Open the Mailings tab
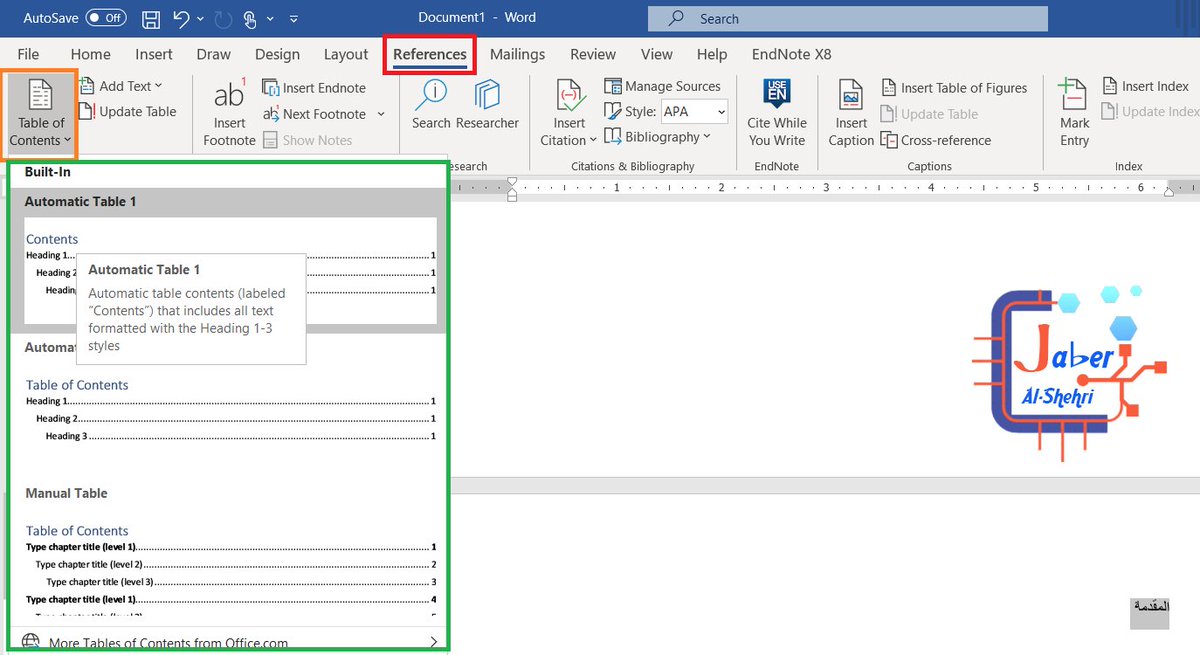1200x655 pixels. point(517,54)
